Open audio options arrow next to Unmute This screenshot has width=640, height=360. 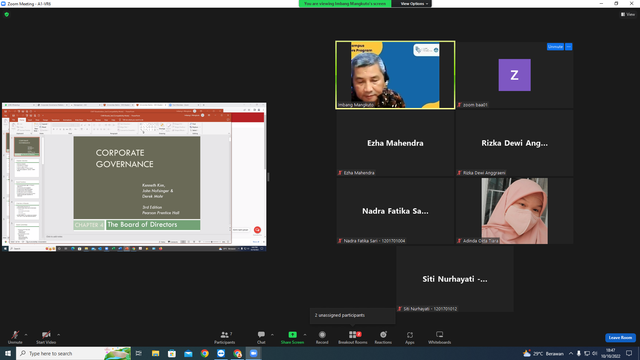(26, 335)
